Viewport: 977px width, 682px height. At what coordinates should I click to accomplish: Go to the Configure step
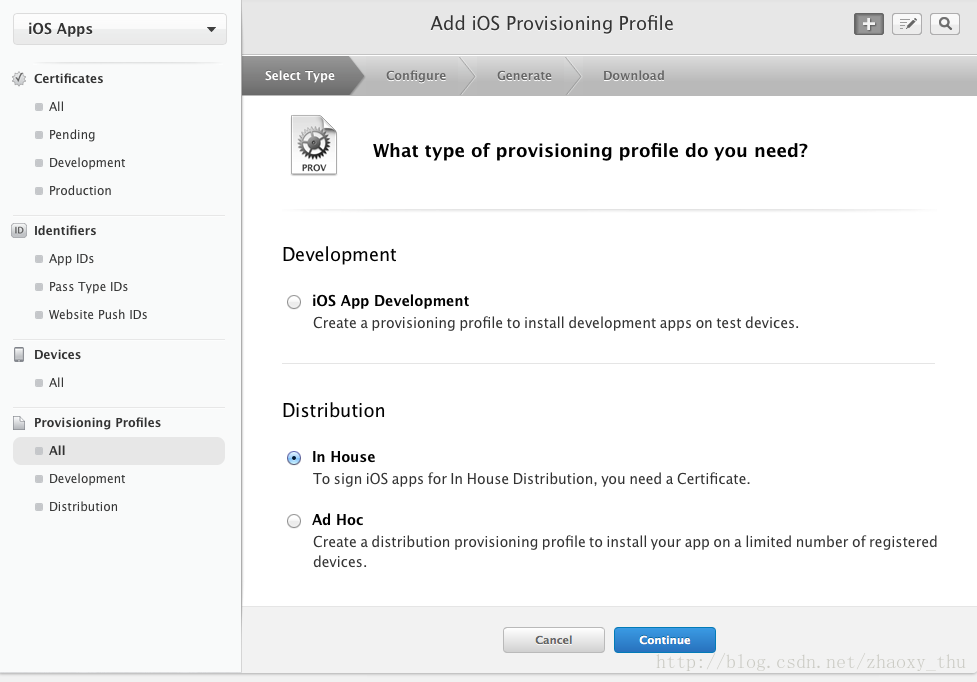click(416, 75)
